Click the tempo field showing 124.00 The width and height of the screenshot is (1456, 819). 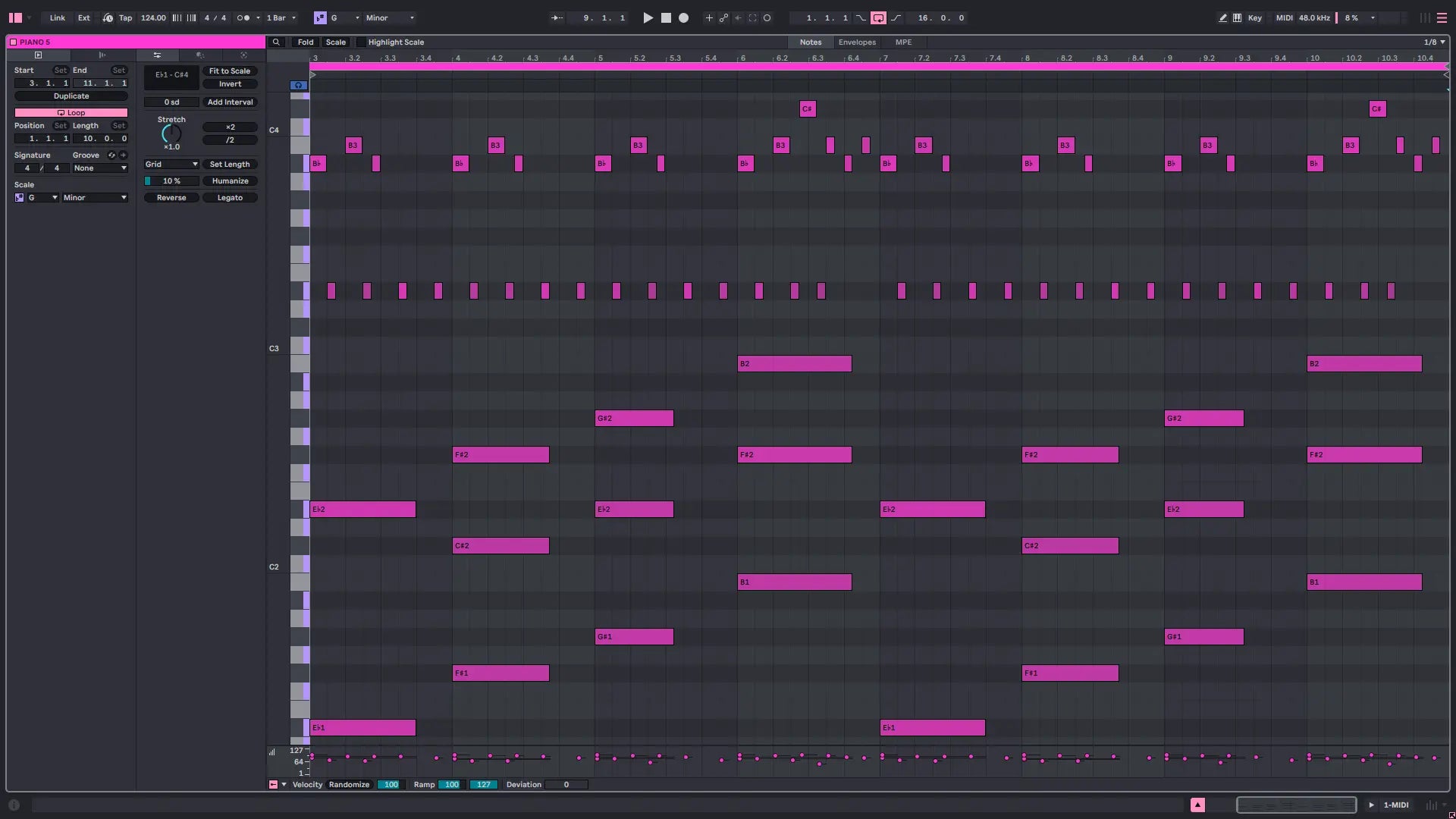[153, 17]
